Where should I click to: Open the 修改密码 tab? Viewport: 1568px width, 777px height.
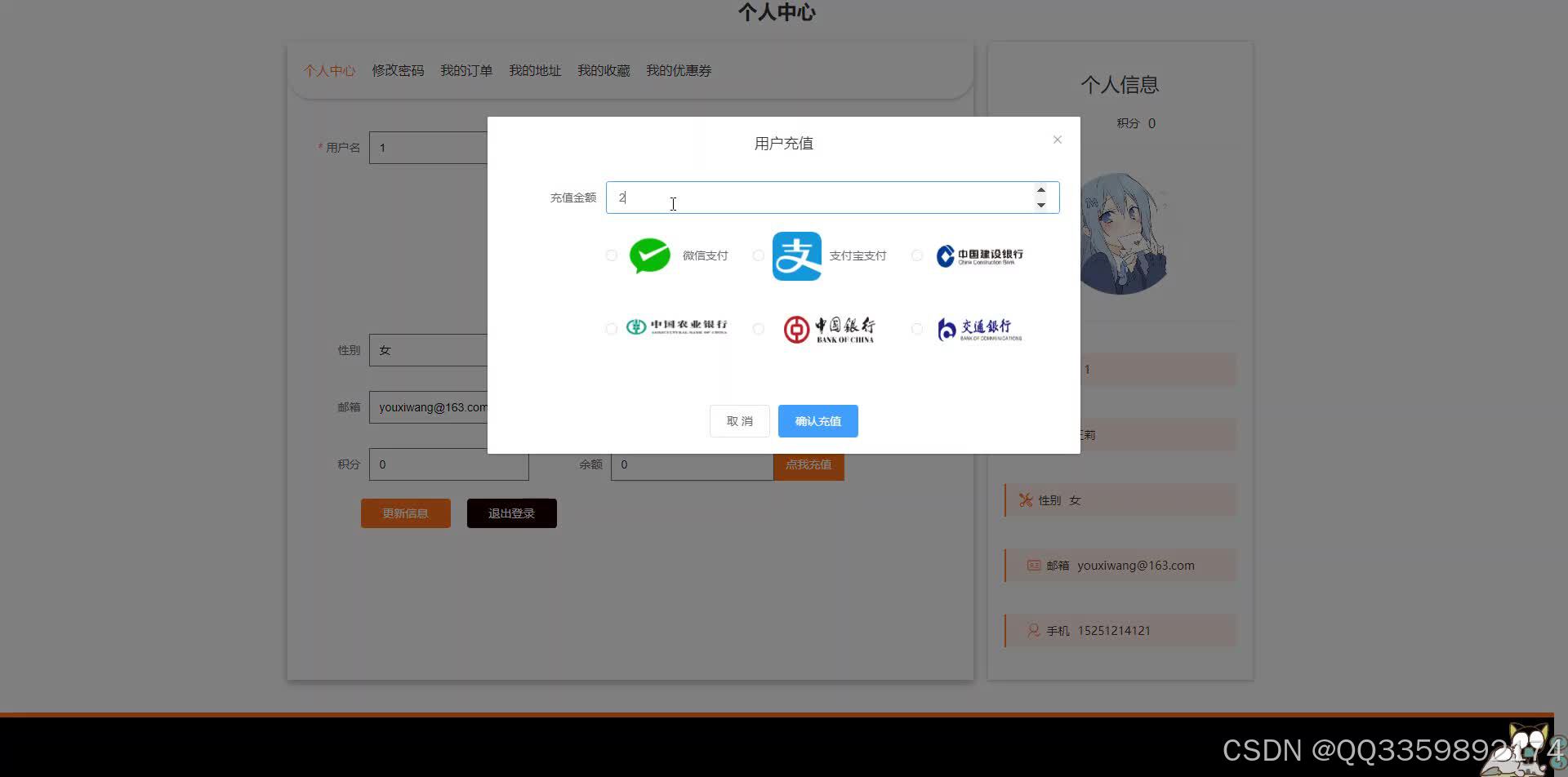pyautogui.click(x=399, y=71)
